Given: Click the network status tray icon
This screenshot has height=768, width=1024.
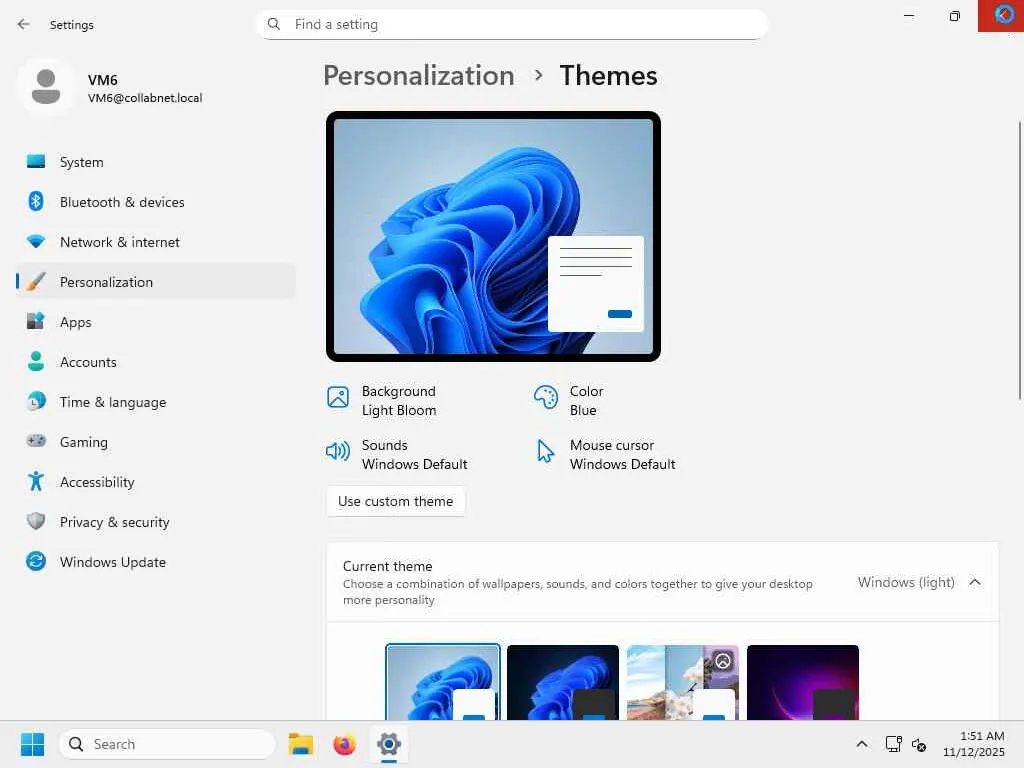Looking at the screenshot, I should [x=893, y=744].
